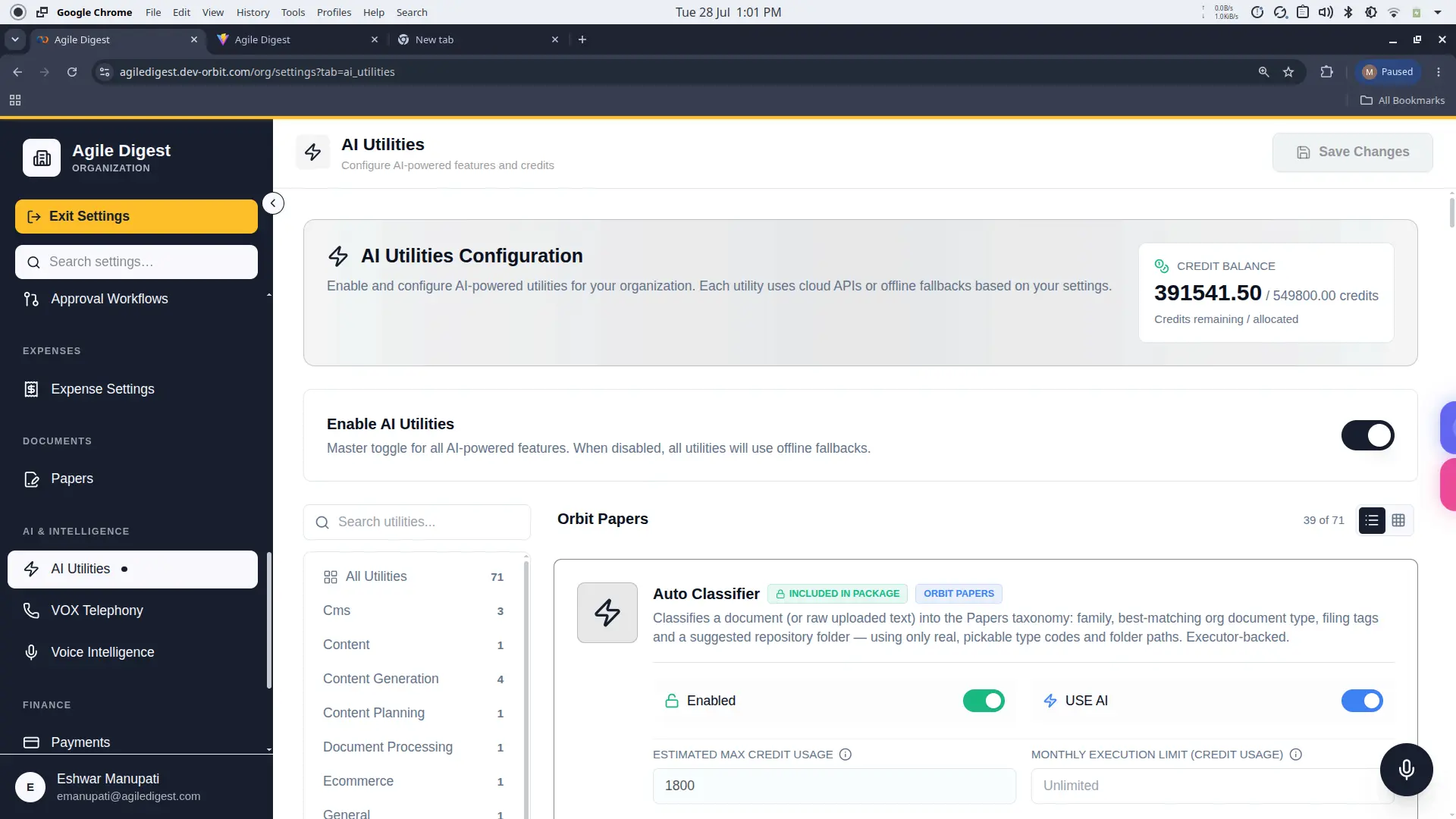Screen dimensions: 1456x819
Task: Click the credit balance coins icon
Action: pos(1161,266)
